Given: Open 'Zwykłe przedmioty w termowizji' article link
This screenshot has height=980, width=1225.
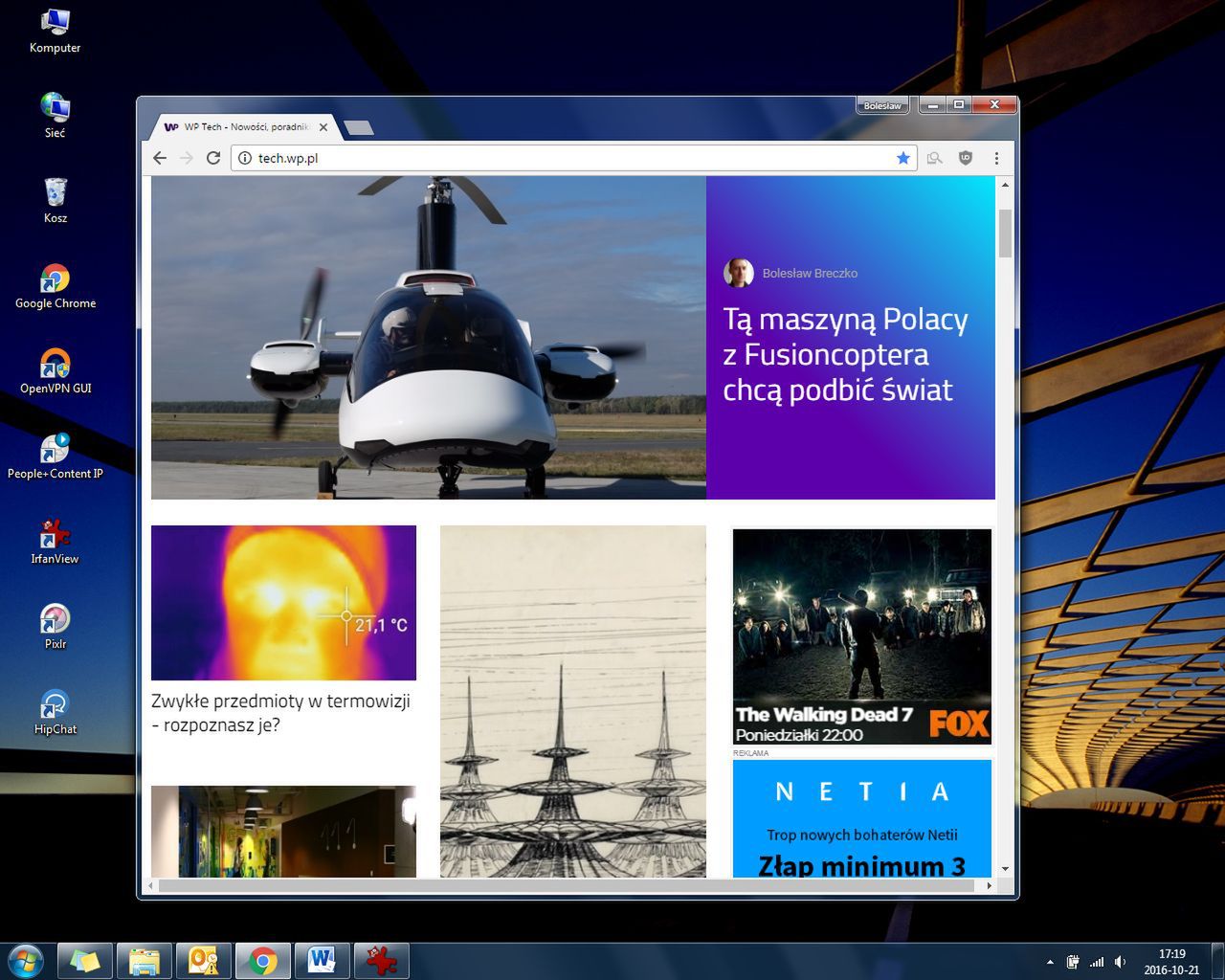Looking at the screenshot, I should [x=280, y=713].
